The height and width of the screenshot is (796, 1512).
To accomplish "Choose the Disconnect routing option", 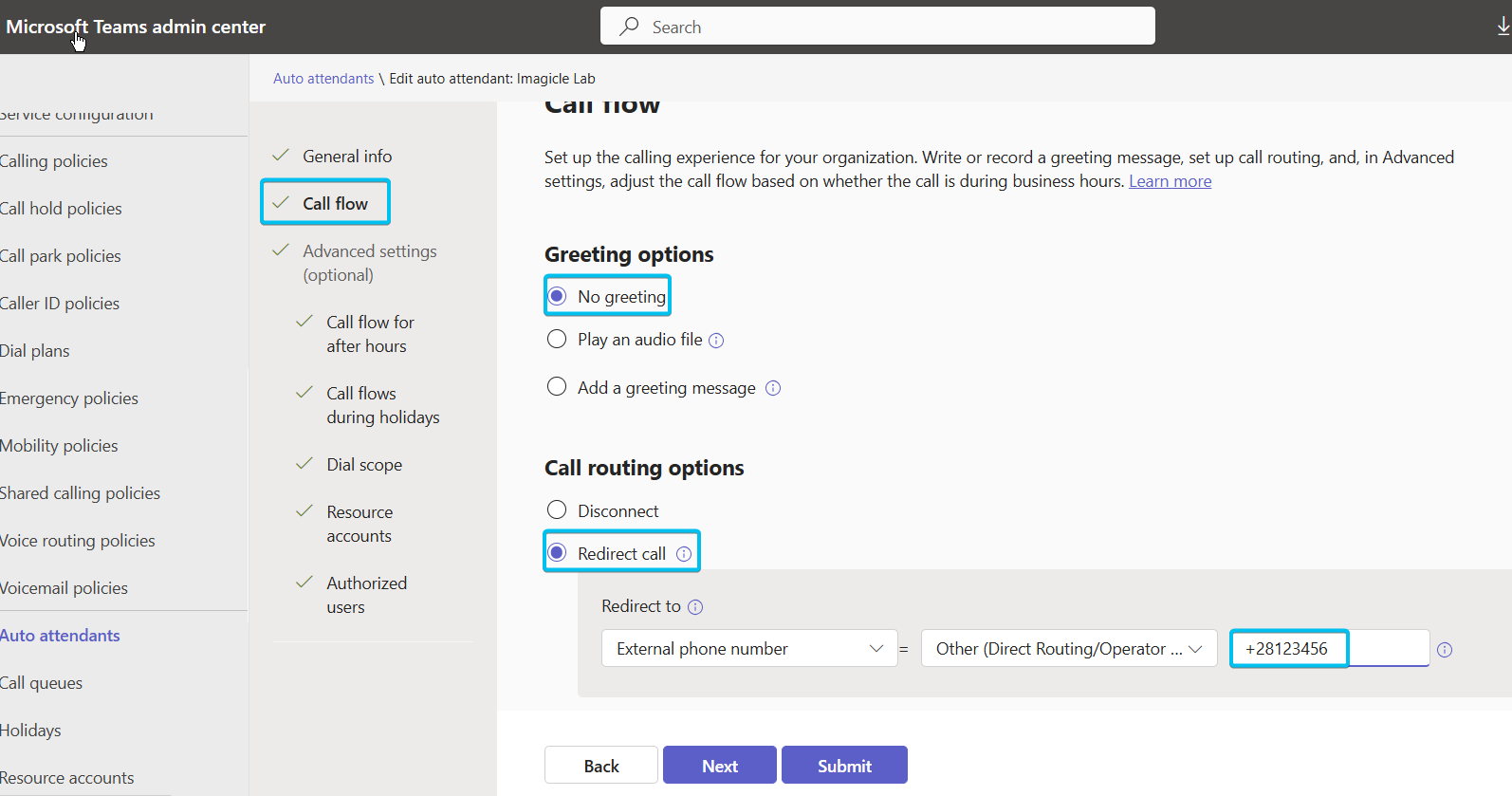I will click(x=558, y=510).
